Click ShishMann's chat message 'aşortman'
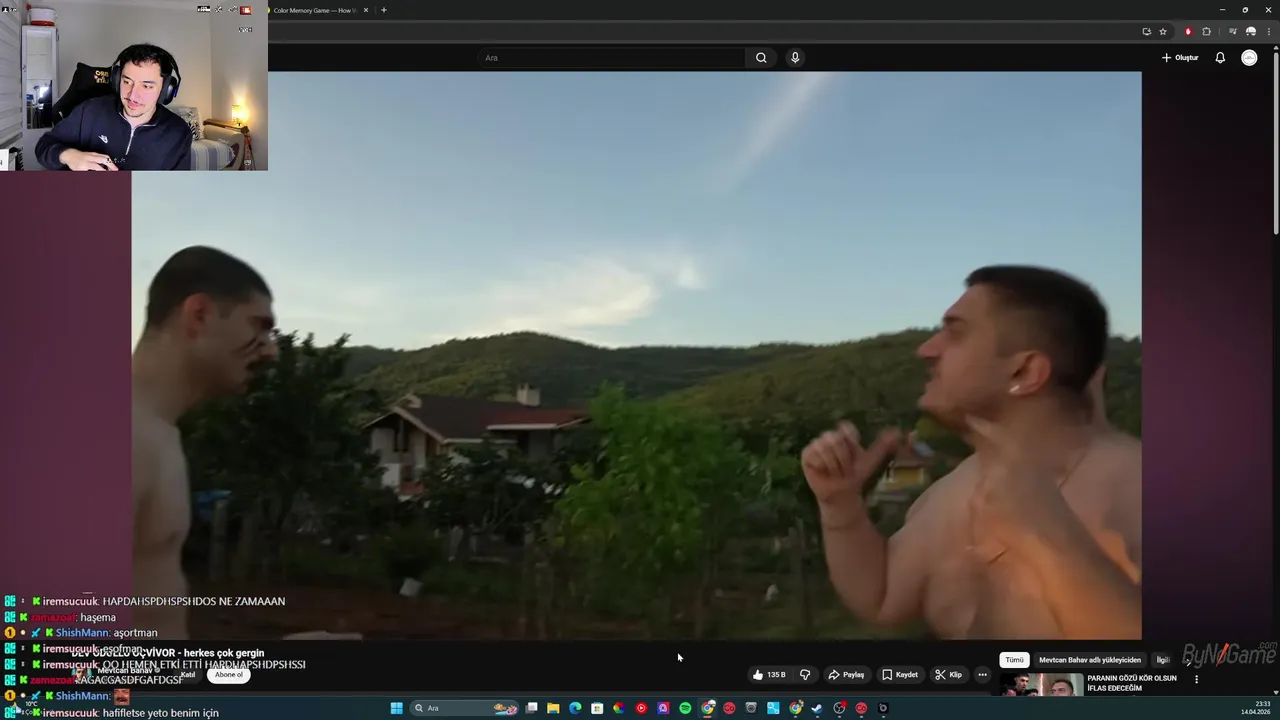 pos(135,633)
